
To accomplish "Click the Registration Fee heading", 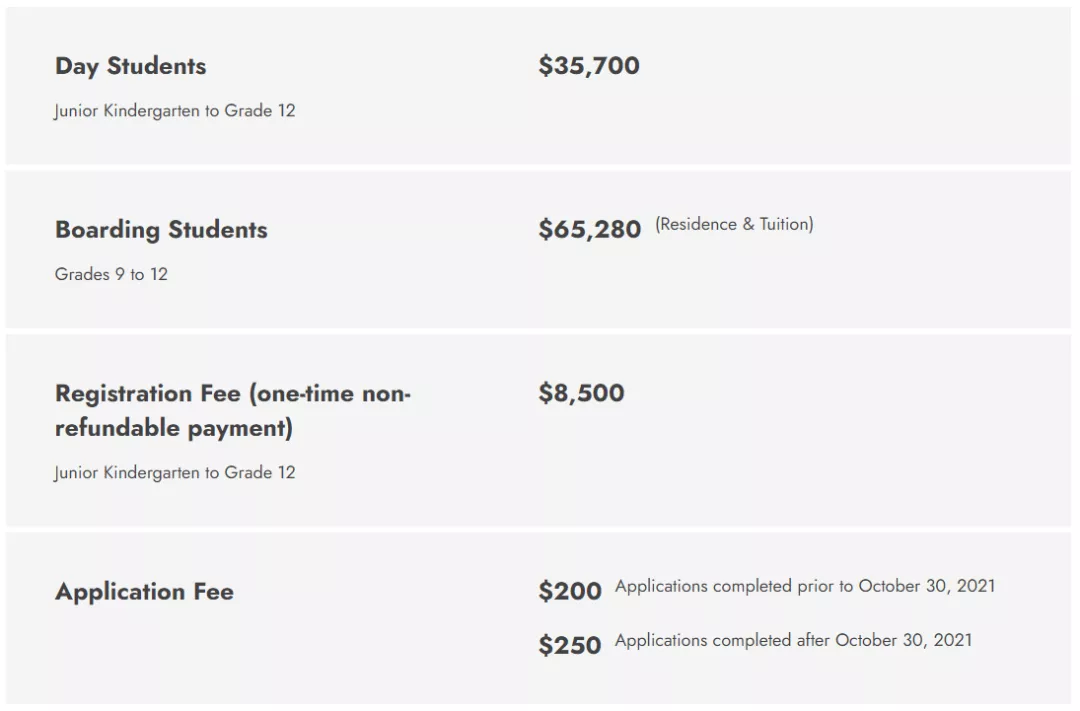I will [x=233, y=411].
